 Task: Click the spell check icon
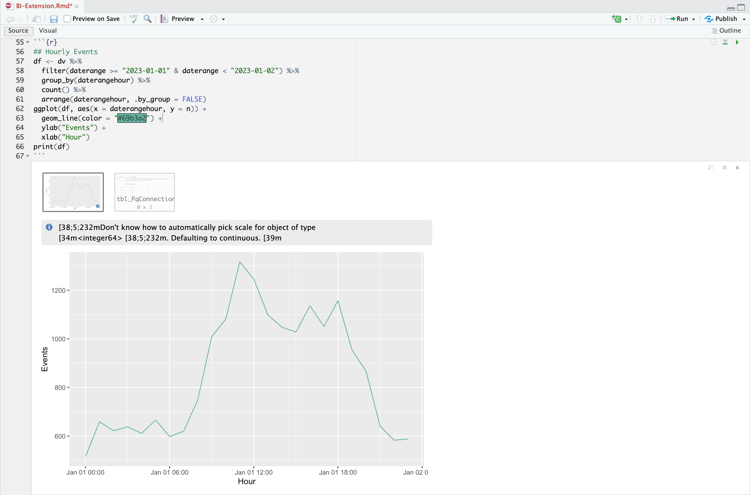(x=133, y=19)
